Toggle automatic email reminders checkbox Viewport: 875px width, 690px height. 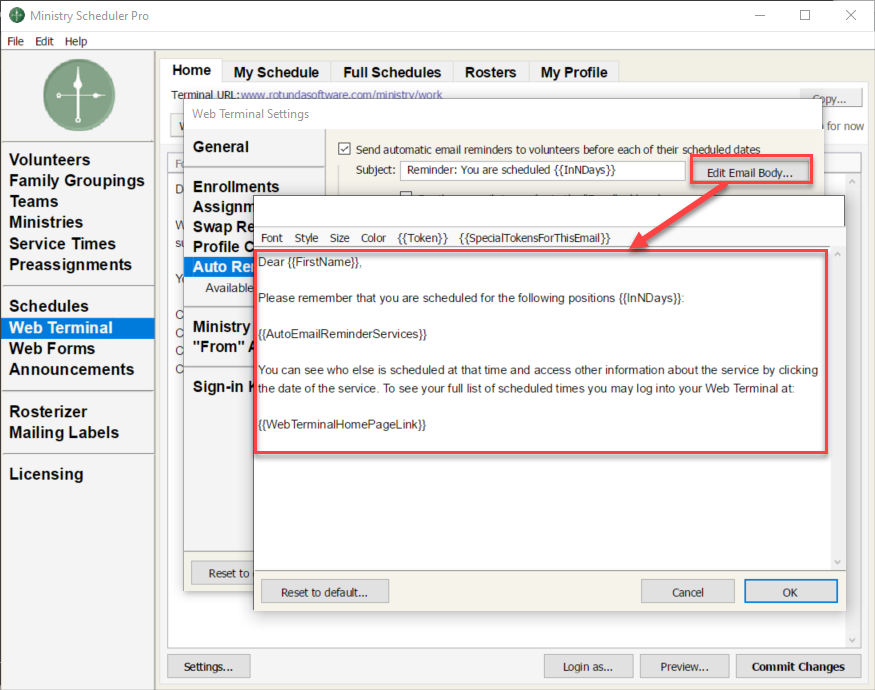click(x=344, y=149)
